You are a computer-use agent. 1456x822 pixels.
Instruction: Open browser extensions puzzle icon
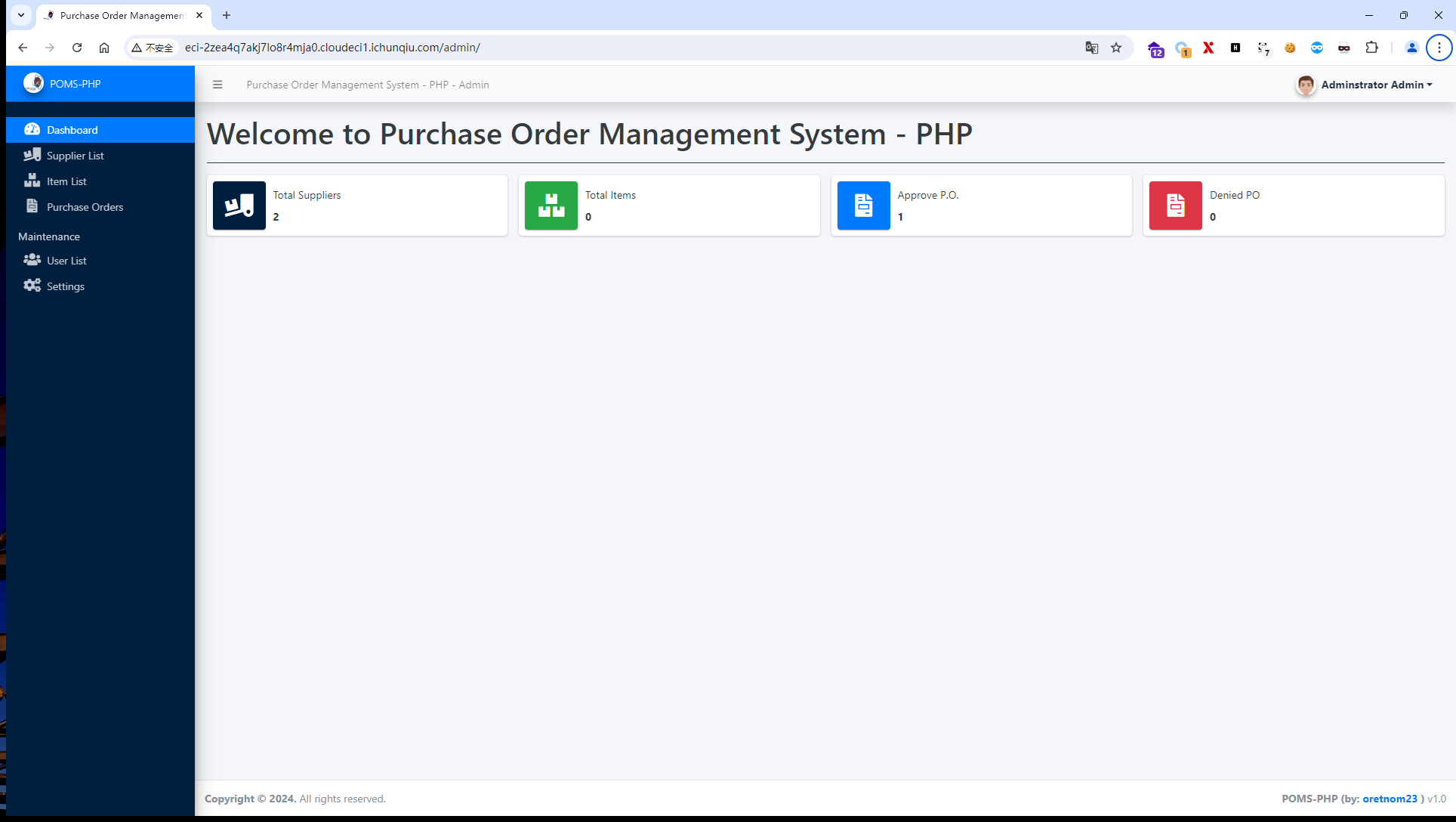point(1371,48)
